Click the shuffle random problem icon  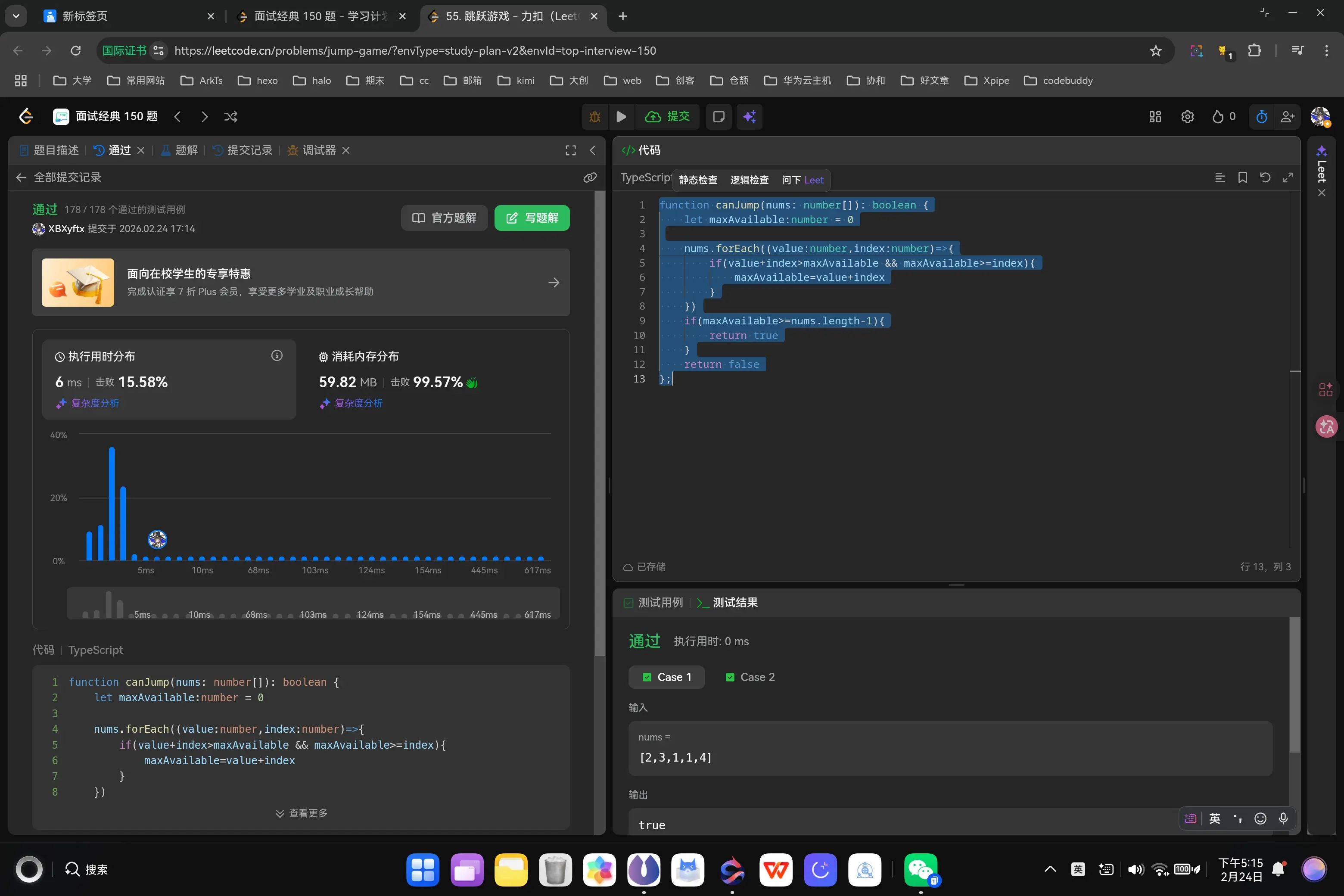point(231,117)
